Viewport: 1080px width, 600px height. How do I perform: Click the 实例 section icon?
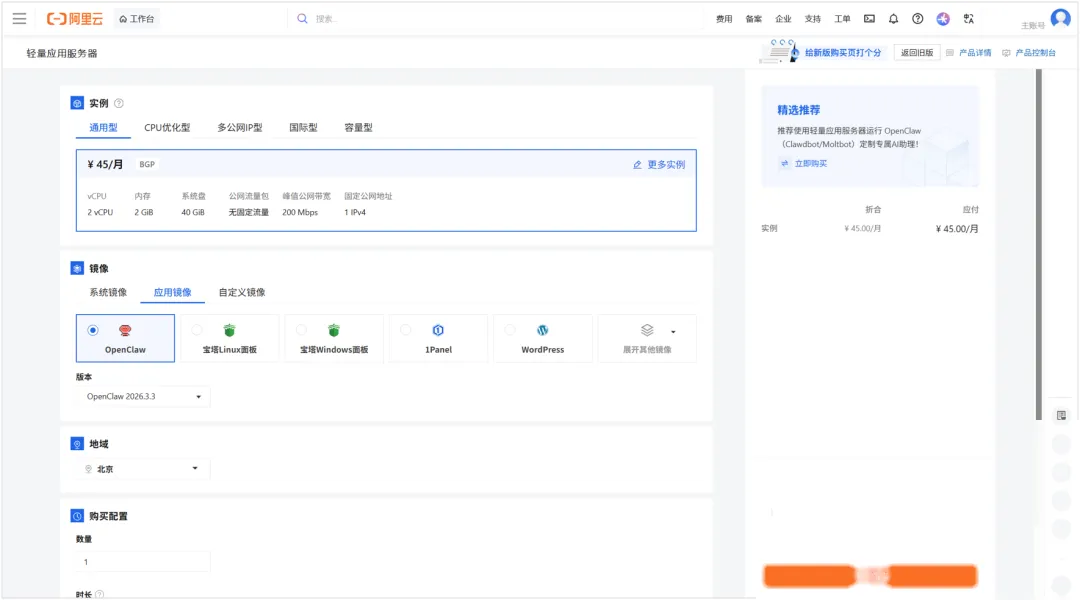[77, 103]
